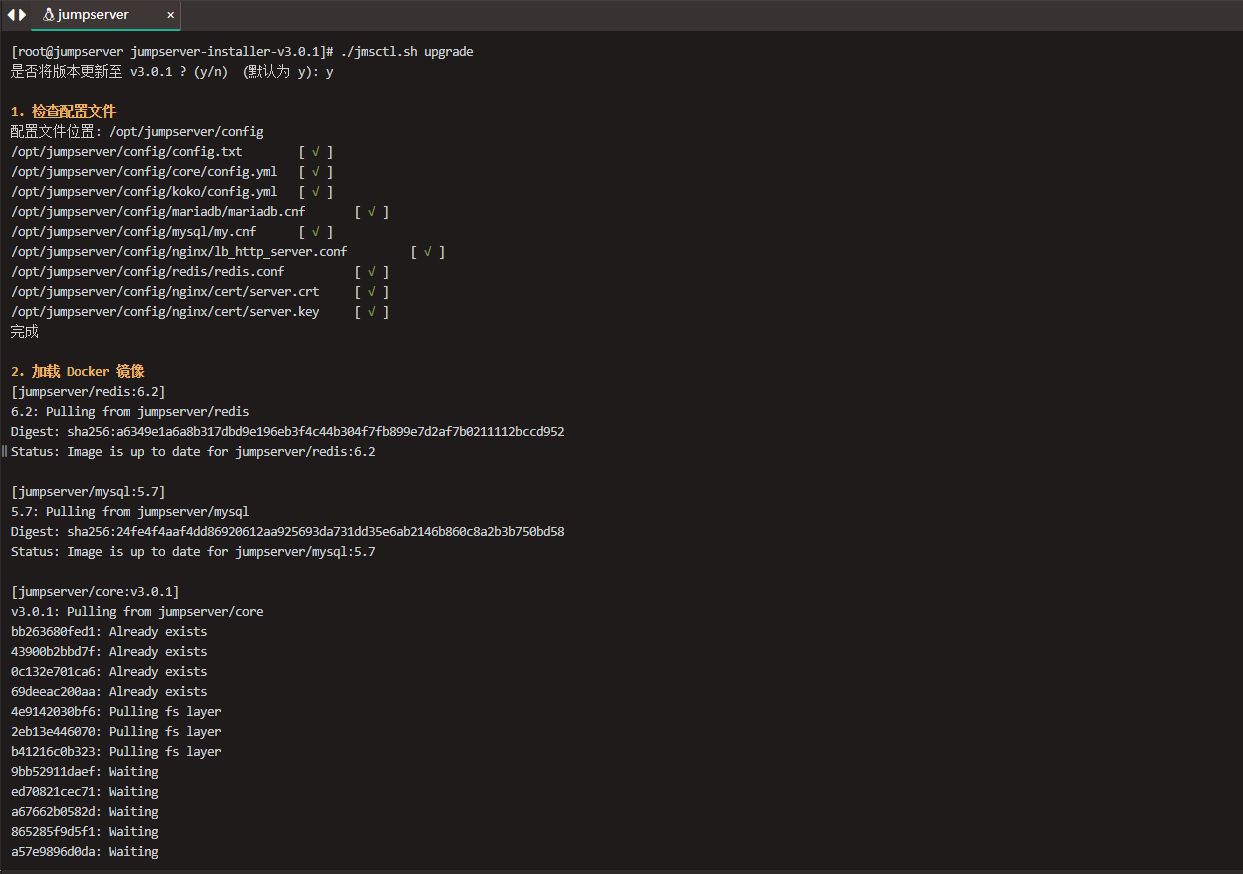This screenshot has width=1243, height=874.
Task: Click the checkmark next to redis.conf
Action: click(x=371, y=271)
